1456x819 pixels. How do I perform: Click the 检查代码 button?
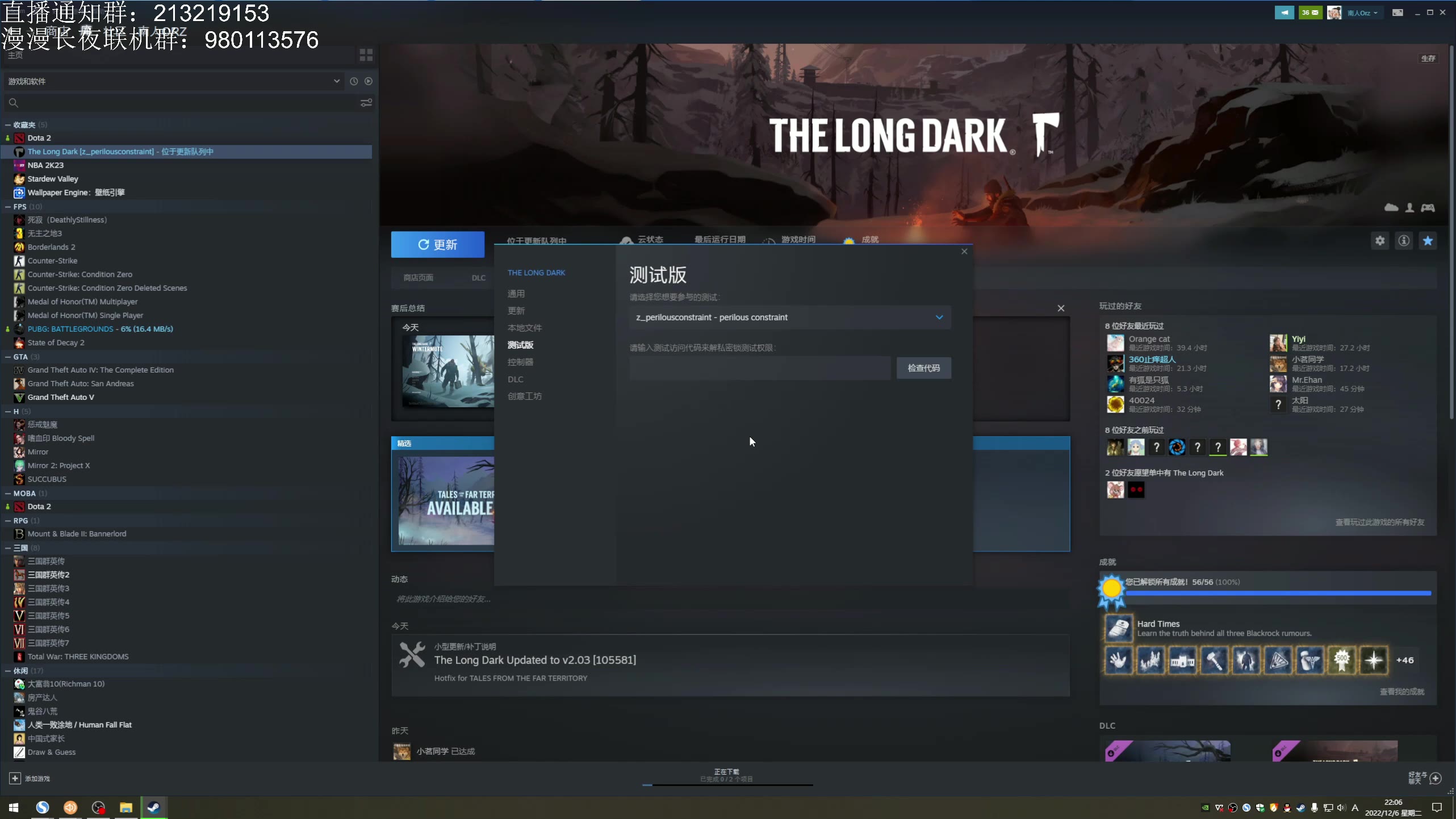tap(923, 368)
